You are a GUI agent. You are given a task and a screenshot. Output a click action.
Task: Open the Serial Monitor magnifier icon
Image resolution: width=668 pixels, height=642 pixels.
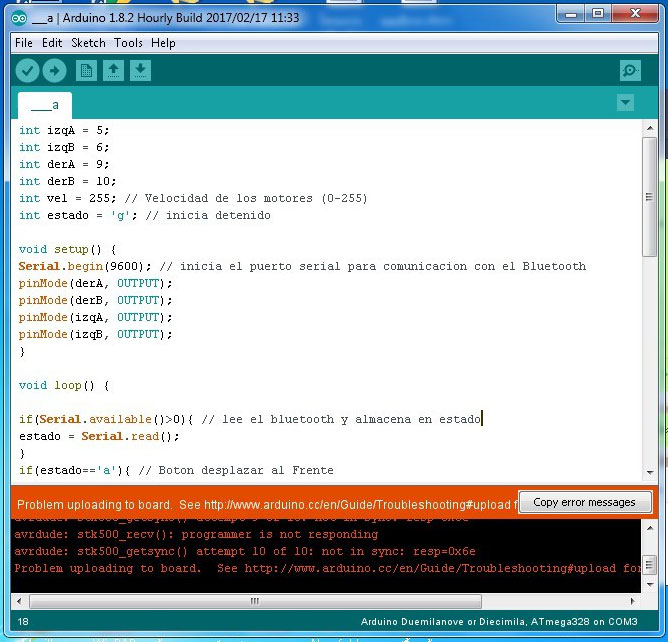click(x=630, y=71)
